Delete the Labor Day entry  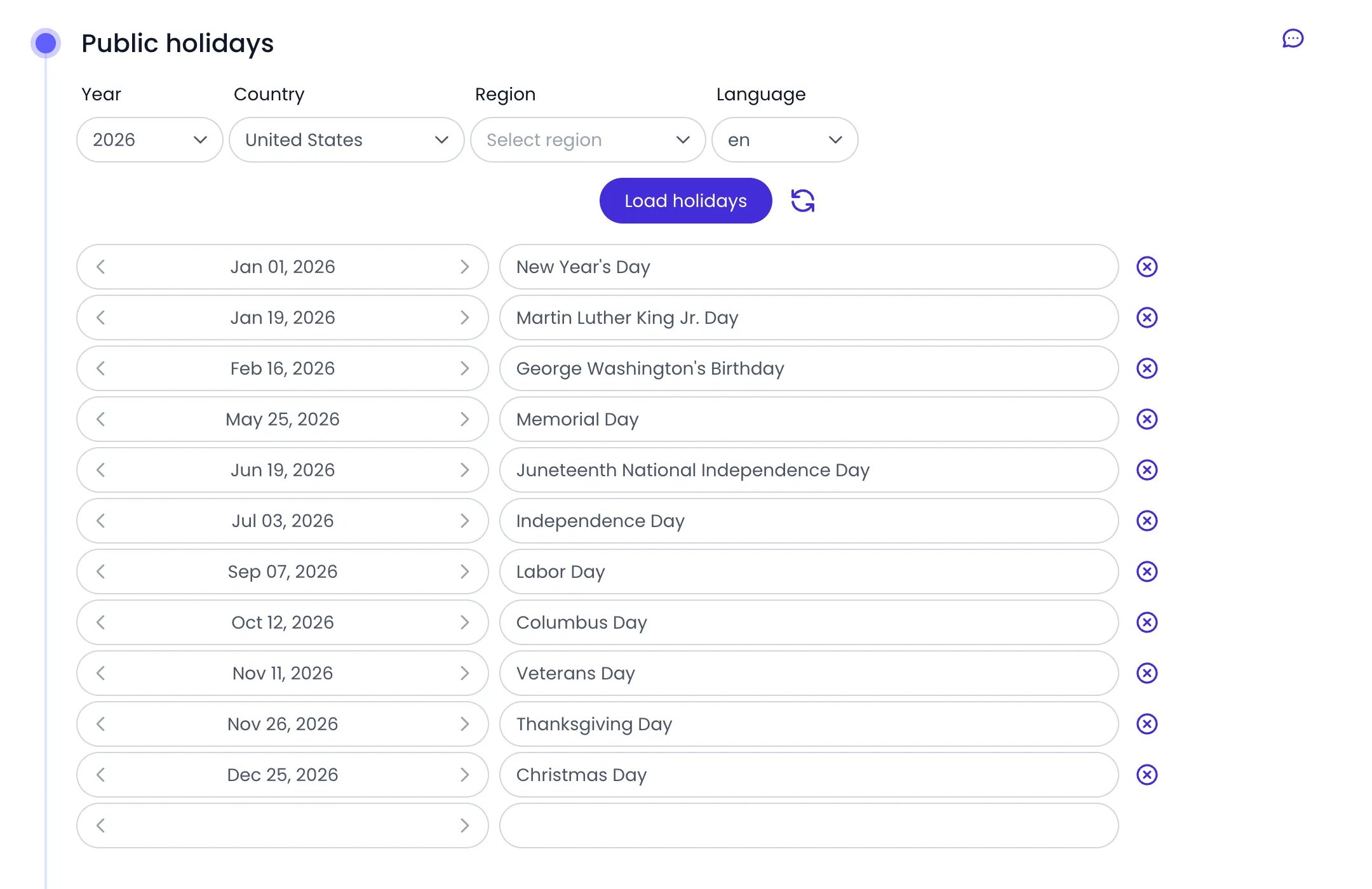[x=1147, y=571]
